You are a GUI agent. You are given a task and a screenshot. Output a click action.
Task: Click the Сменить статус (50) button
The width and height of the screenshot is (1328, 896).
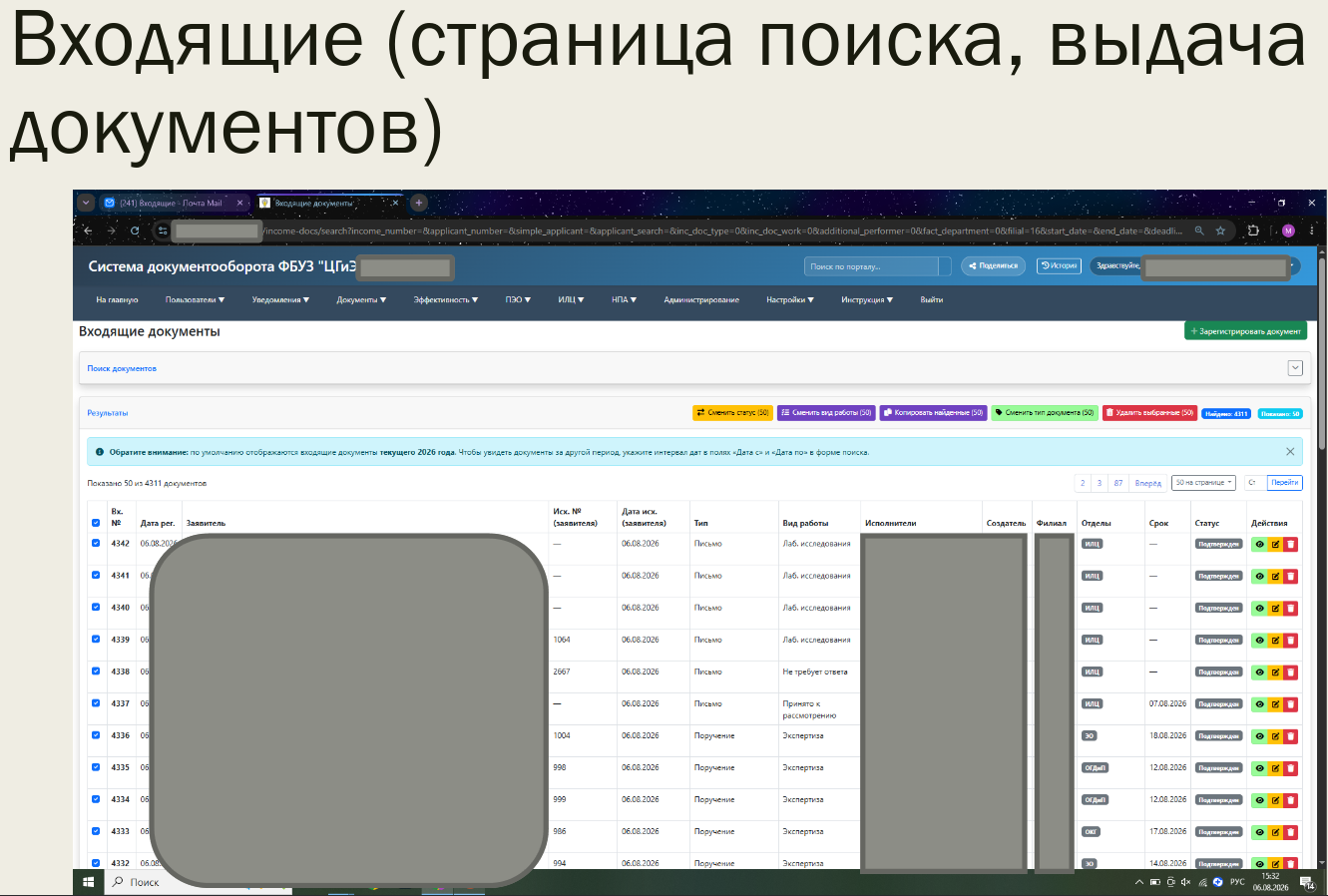click(x=732, y=413)
